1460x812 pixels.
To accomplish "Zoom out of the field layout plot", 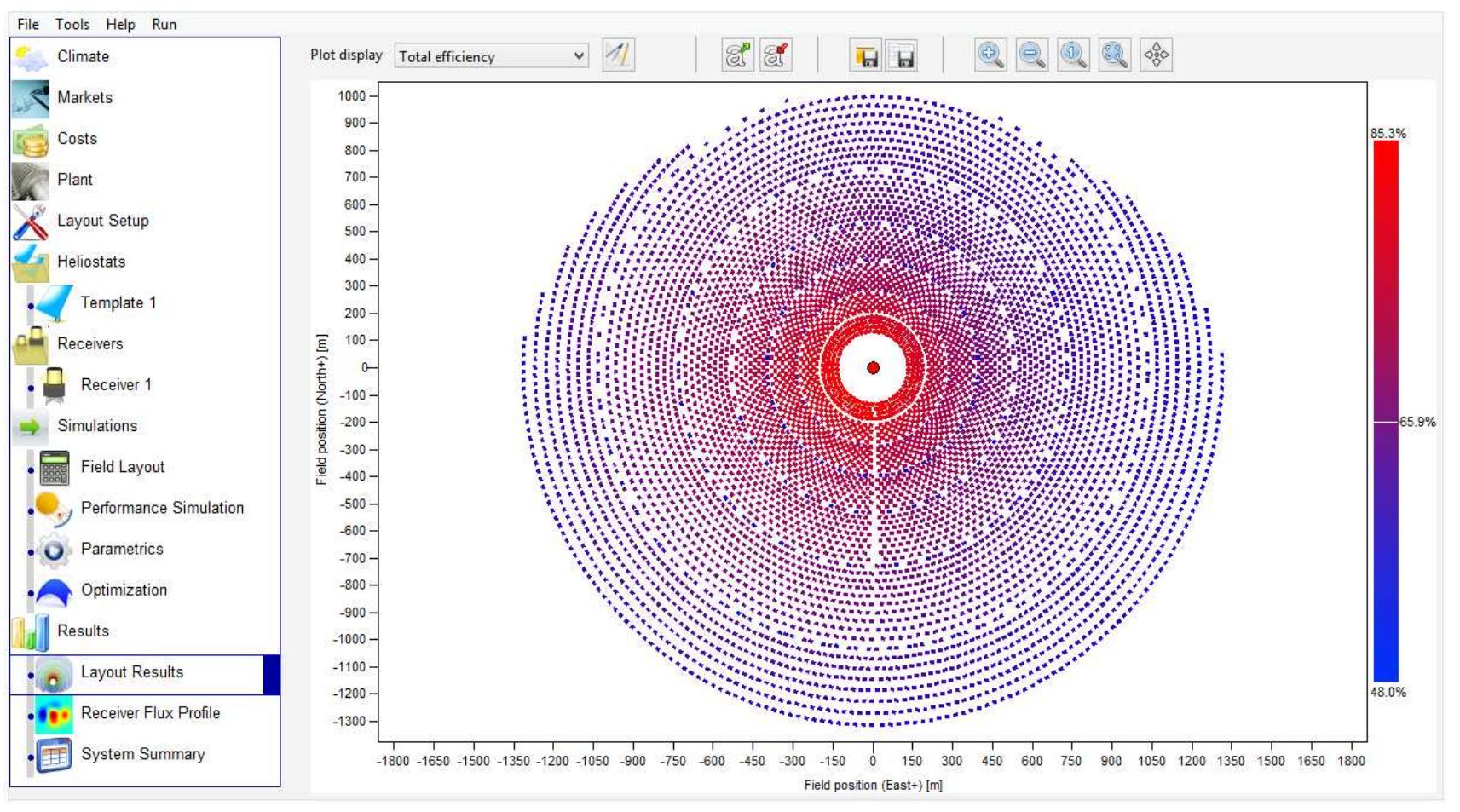I will [1030, 56].
